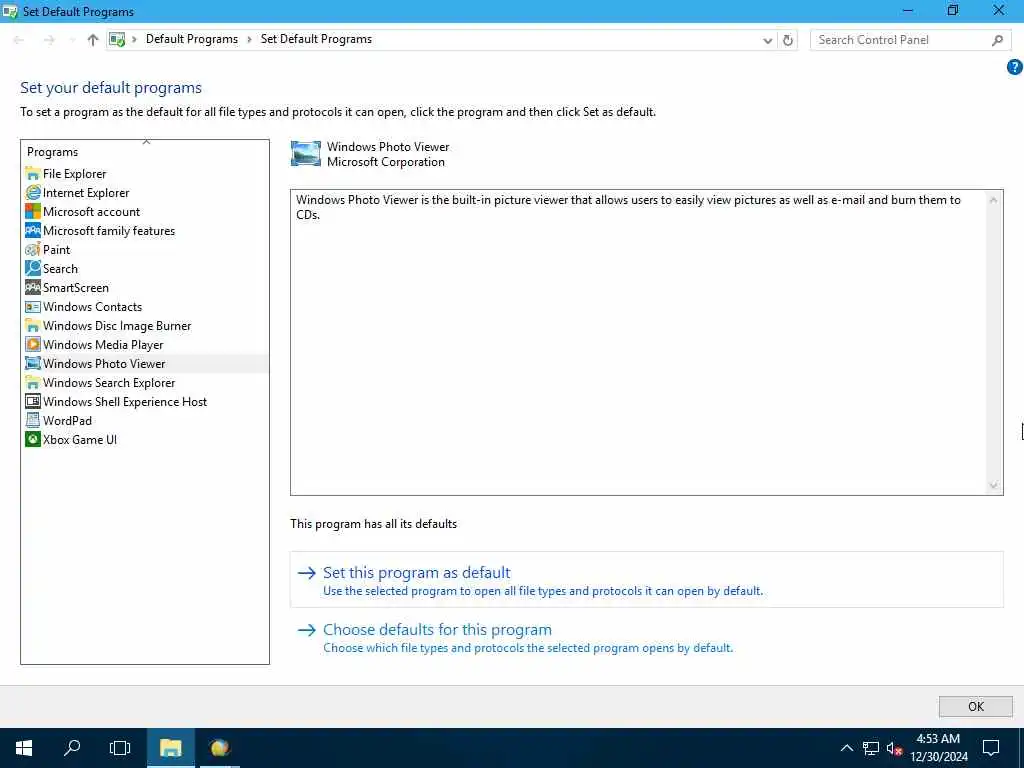Click the Windows Shell Experience Host icon
The height and width of the screenshot is (768, 1024).
(x=33, y=401)
